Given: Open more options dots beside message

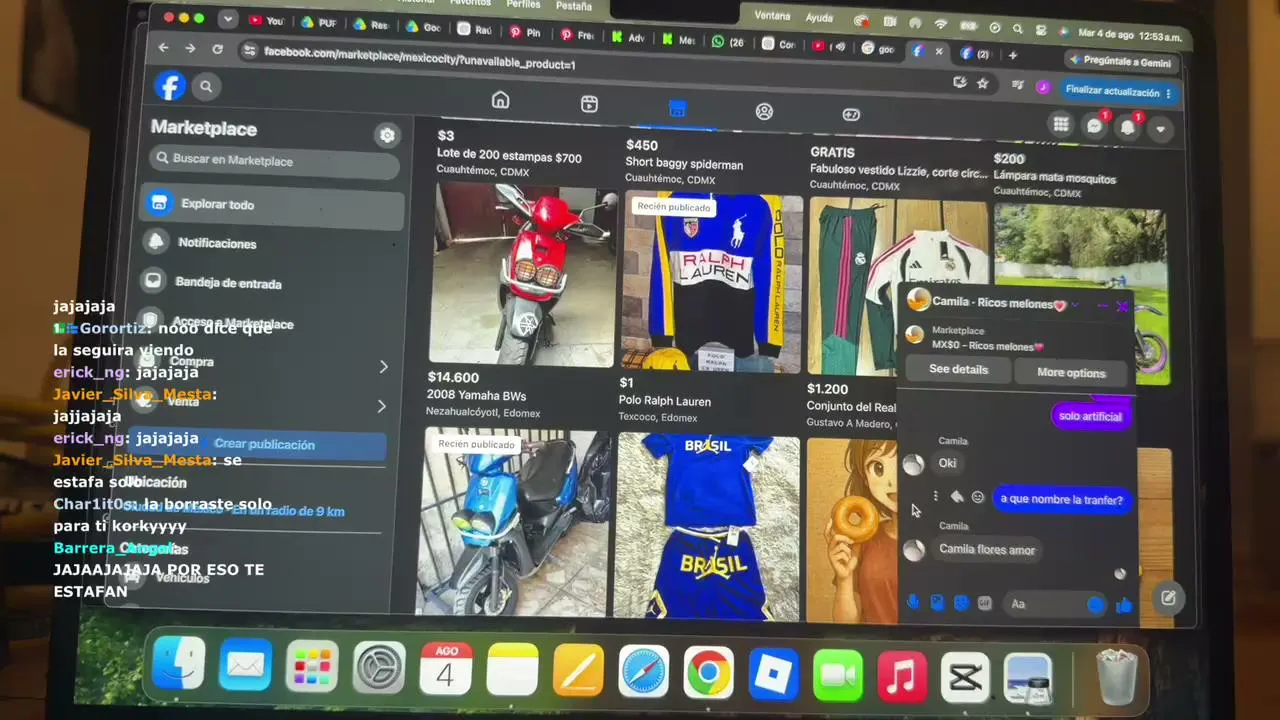Looking at the screenshot, I should pos(936,496).
